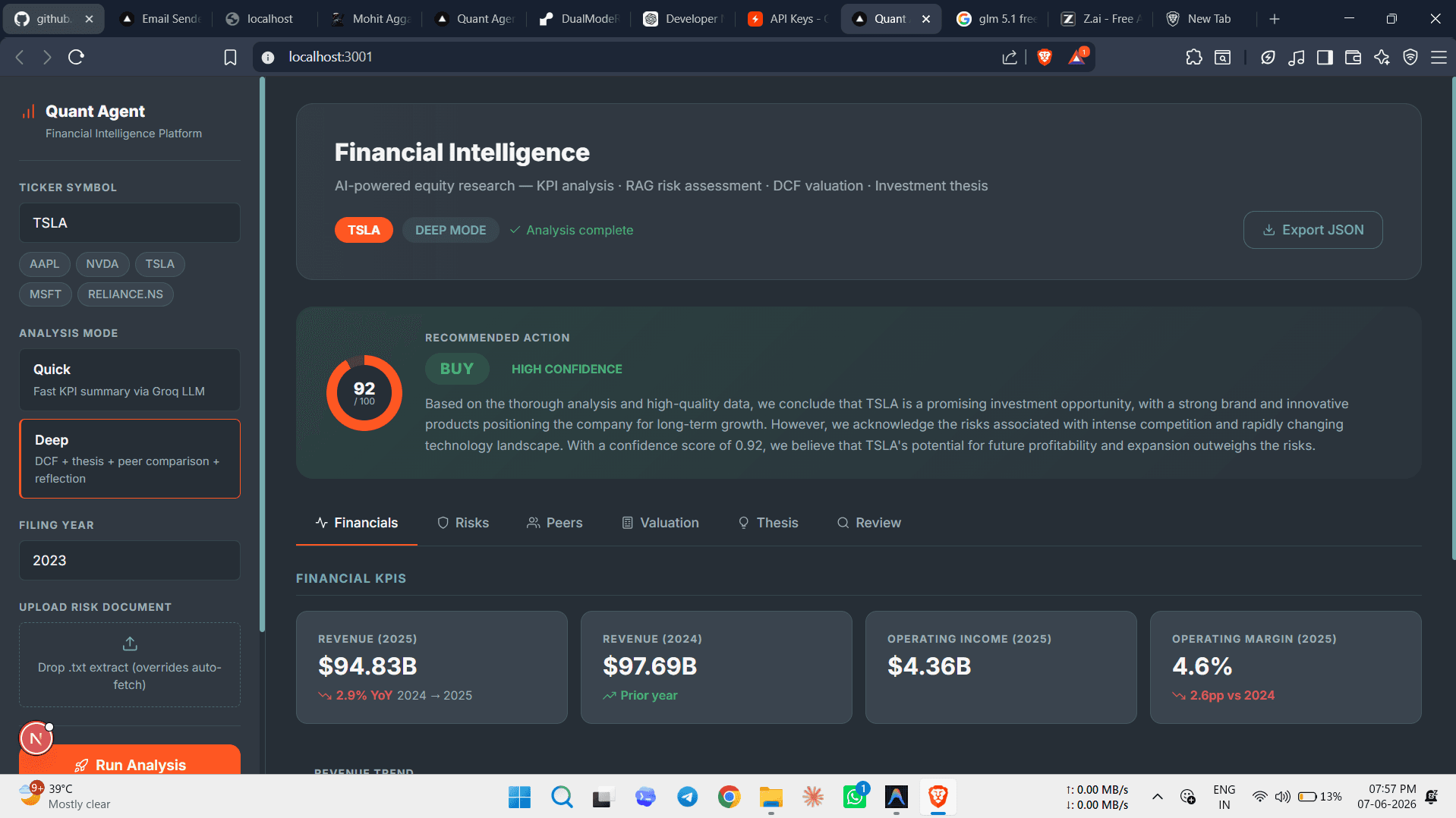Select the Quick analysis mode
Viewport: 1456px width, 818px height.
[x=130, y=380]
